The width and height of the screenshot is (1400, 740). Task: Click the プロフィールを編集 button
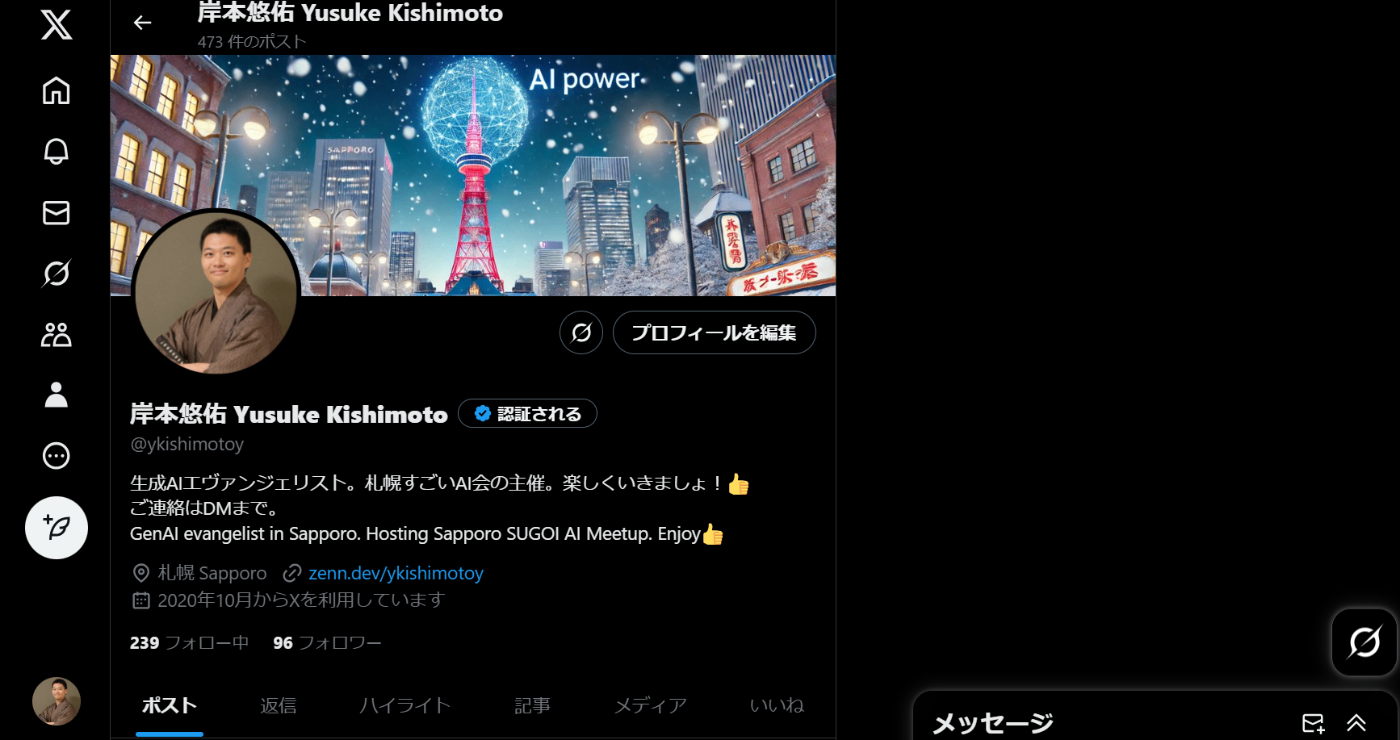[714, 332]
